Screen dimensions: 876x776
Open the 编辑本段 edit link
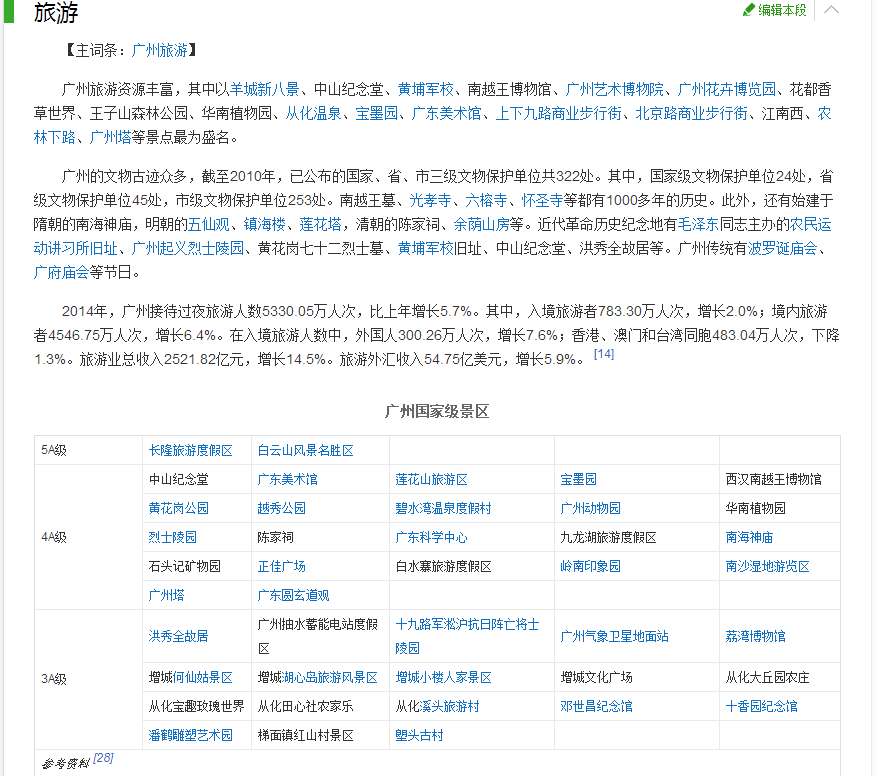(782, 10)
